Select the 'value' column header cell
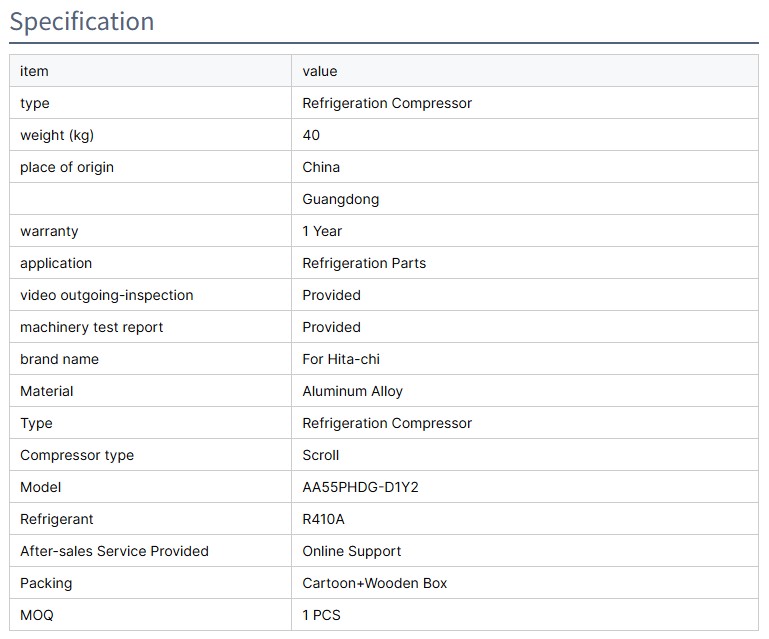The image size is (769, 639). pyautogui.click(x=320, y=71)
